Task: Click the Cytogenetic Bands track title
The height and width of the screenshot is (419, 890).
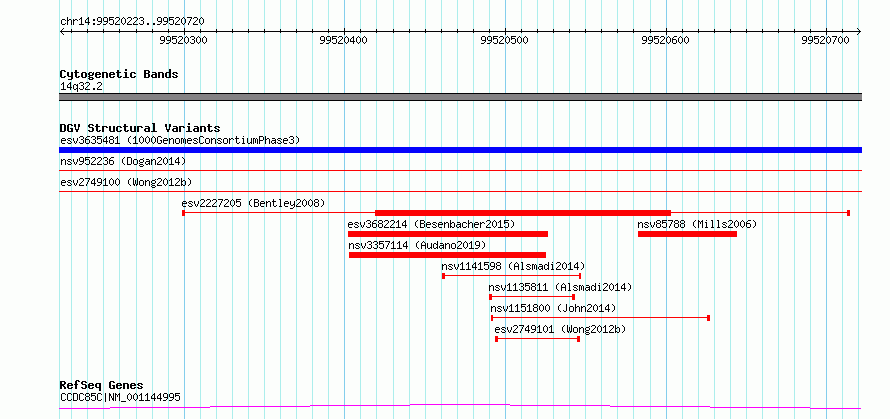Action: click(119, 74)
